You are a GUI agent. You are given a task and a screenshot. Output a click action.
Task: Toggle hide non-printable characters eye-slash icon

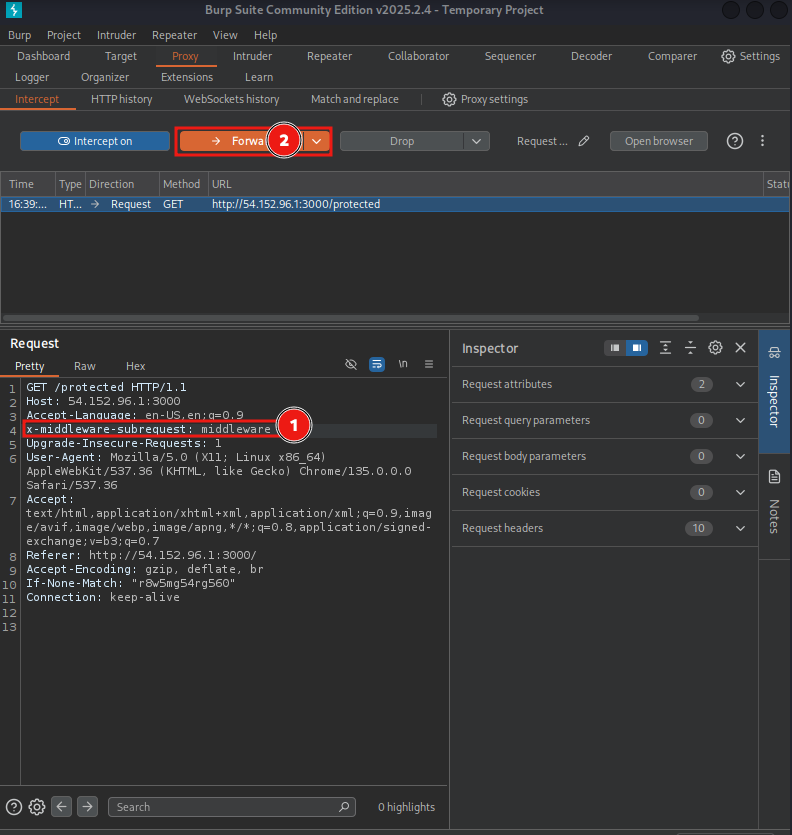(x=350, y=364)
